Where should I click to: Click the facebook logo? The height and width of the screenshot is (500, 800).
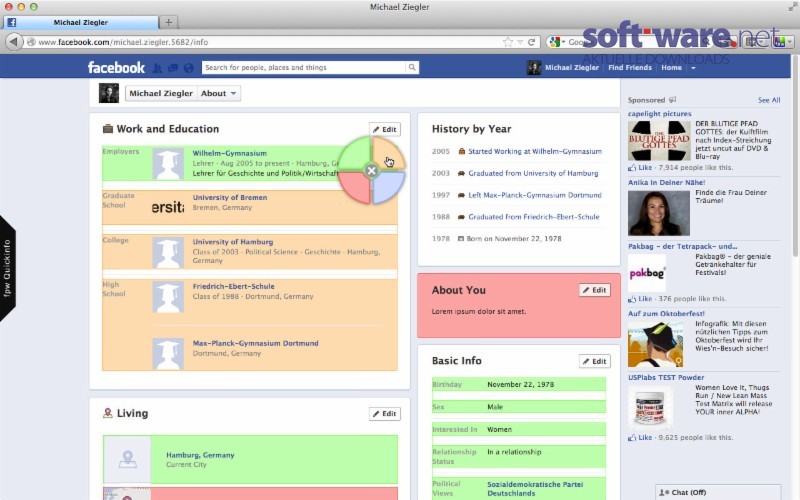116,67
